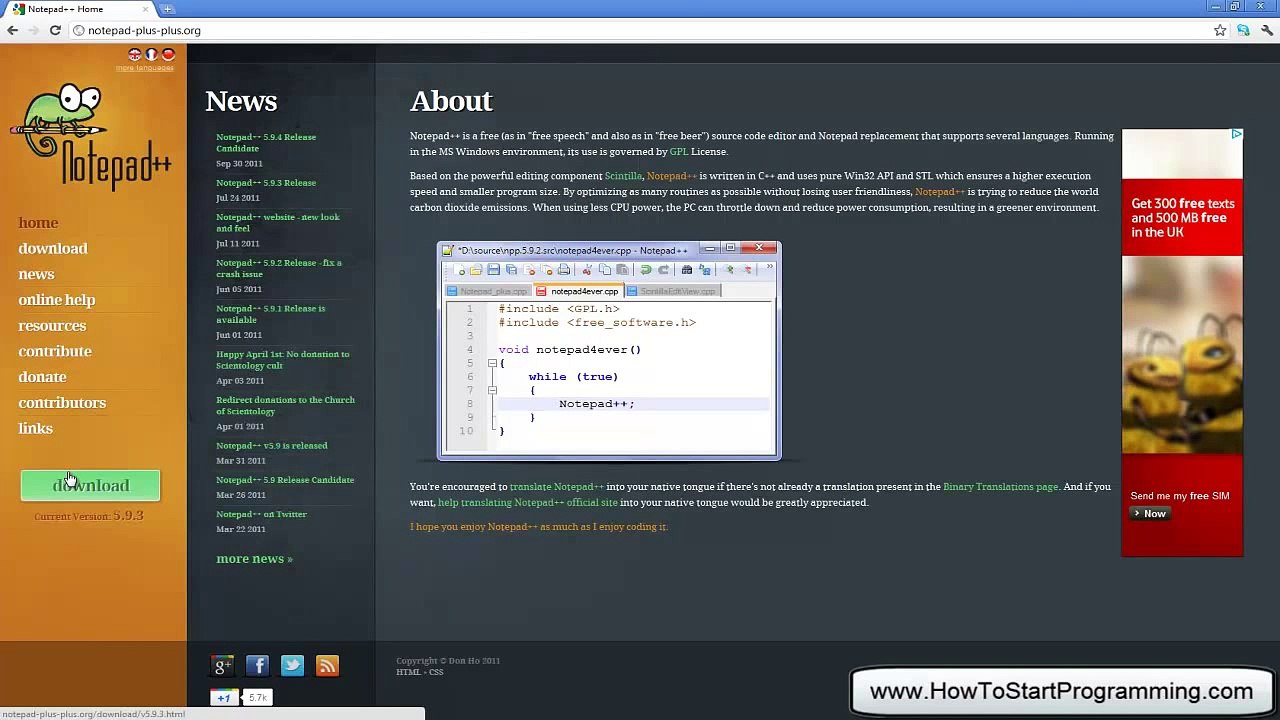Screen dimensions: 1280x720
Task: Open the online help menu item
Action: click(57, 300)
